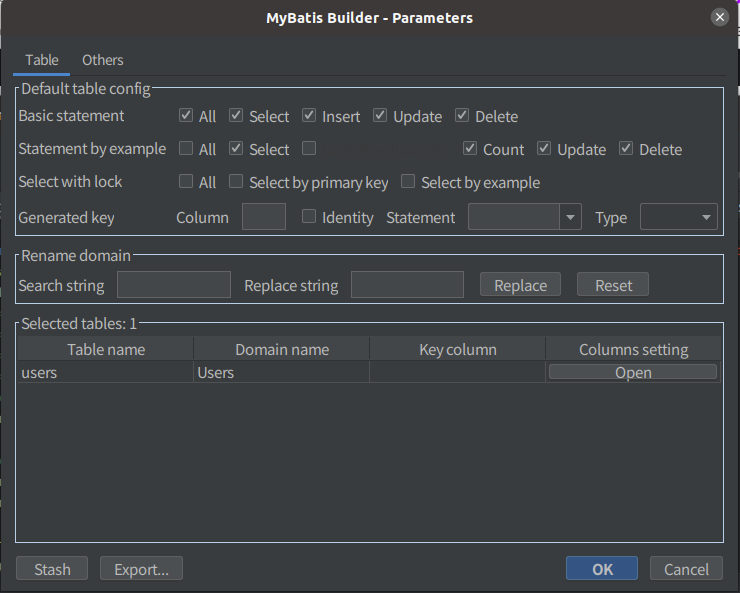This screenshot has width=740, height=593.
Task: Check the disabled checkbox after Select by example row
Action: click(309, 149)
